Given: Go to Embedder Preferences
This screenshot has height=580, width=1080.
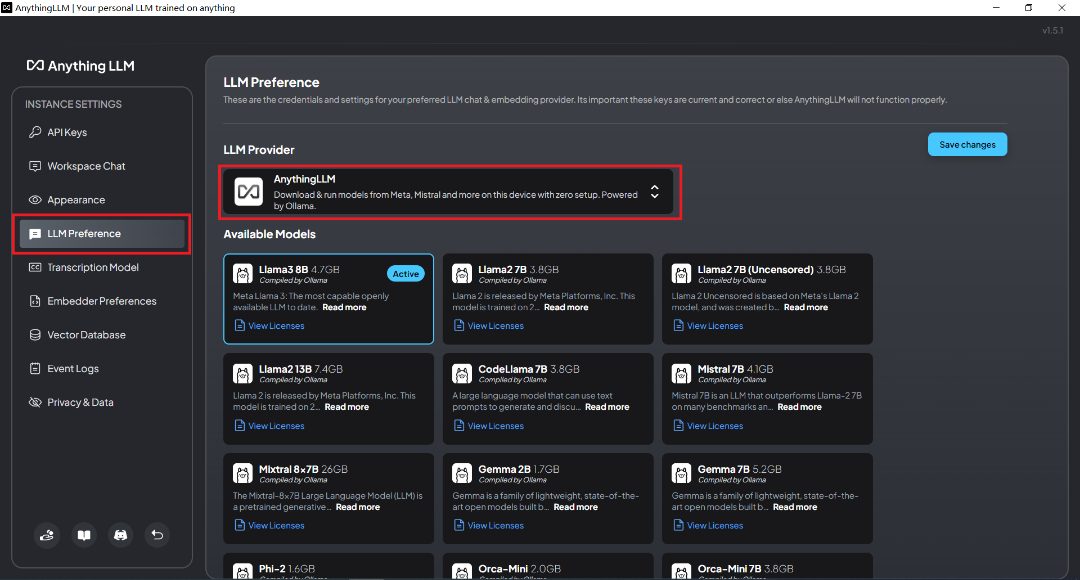Looking at the screenshot, I should click(x=102, y=301).
